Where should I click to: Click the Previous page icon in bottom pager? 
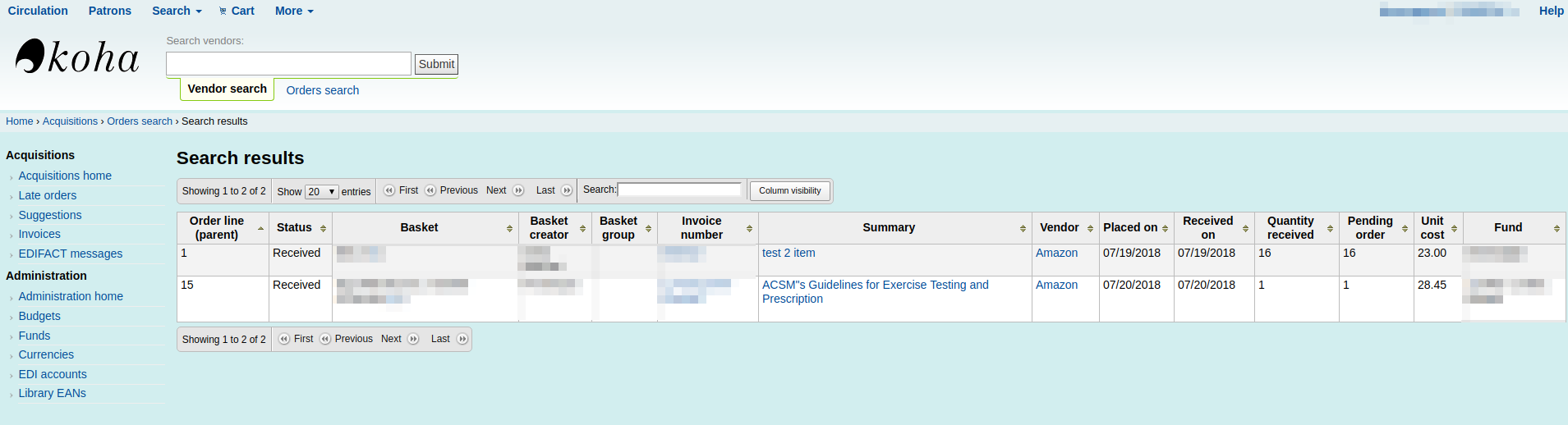click(x=325, y=339)
